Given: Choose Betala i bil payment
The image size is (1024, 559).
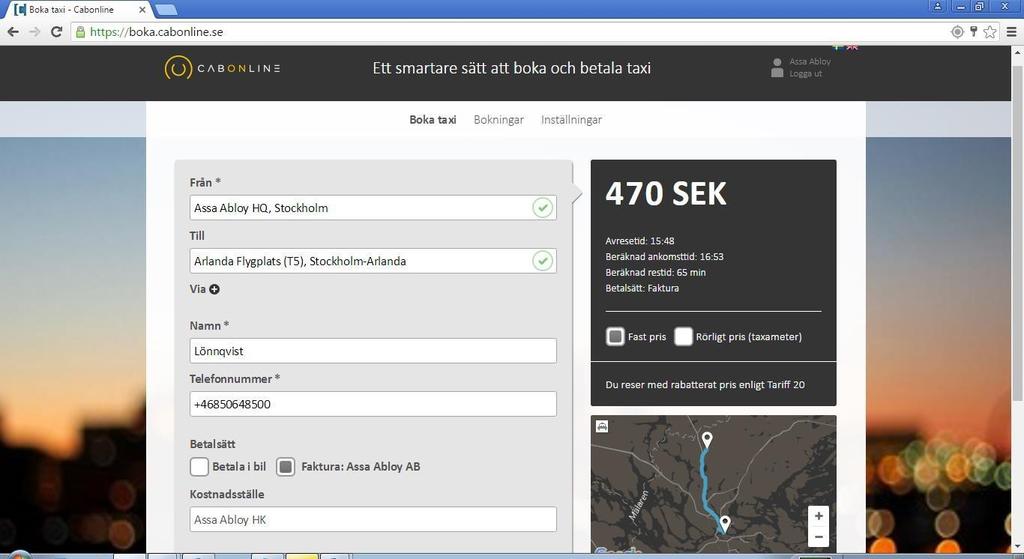Looking at the screenshot, I should (x=199, y=466).
